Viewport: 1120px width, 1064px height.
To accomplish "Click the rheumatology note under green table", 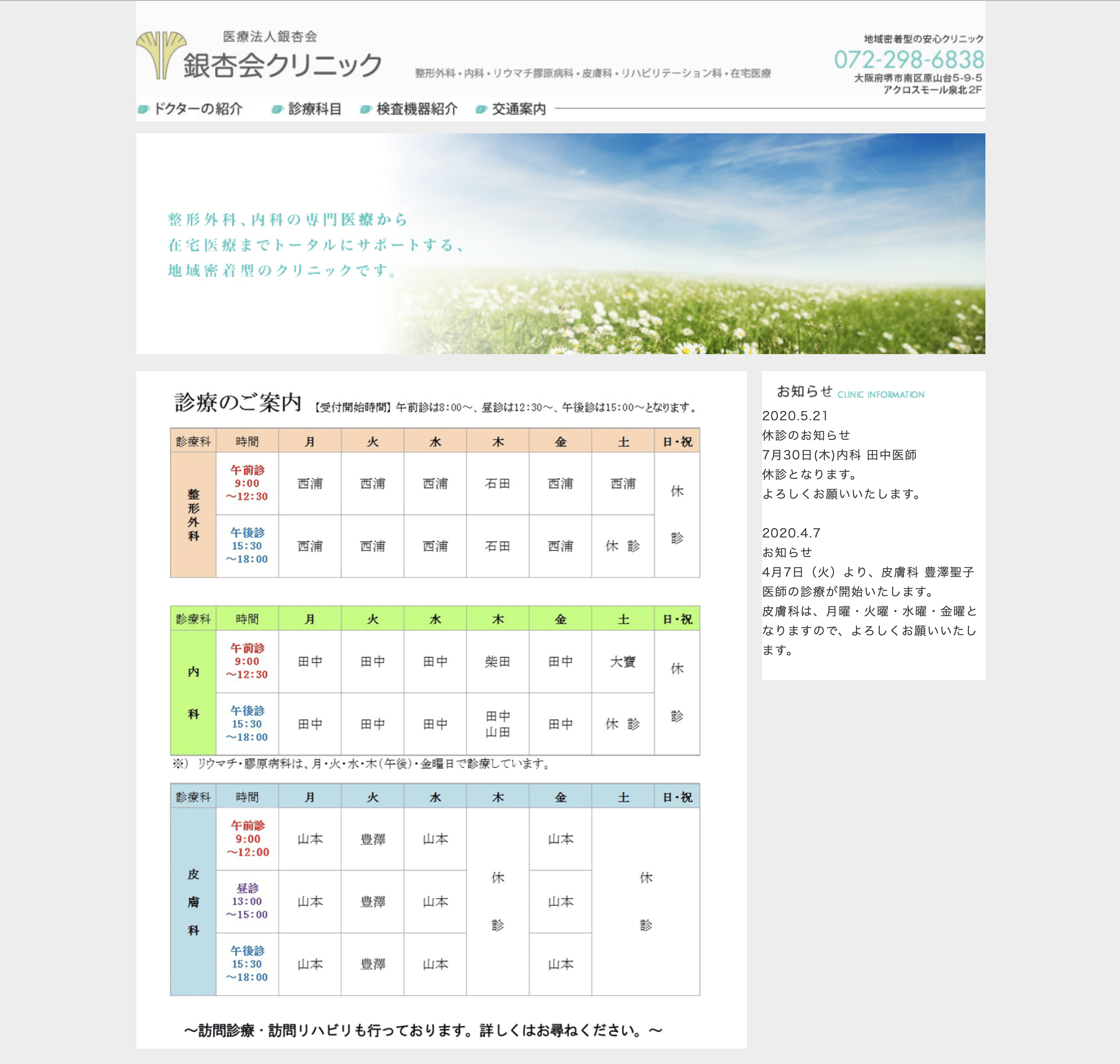I will 362,764.
